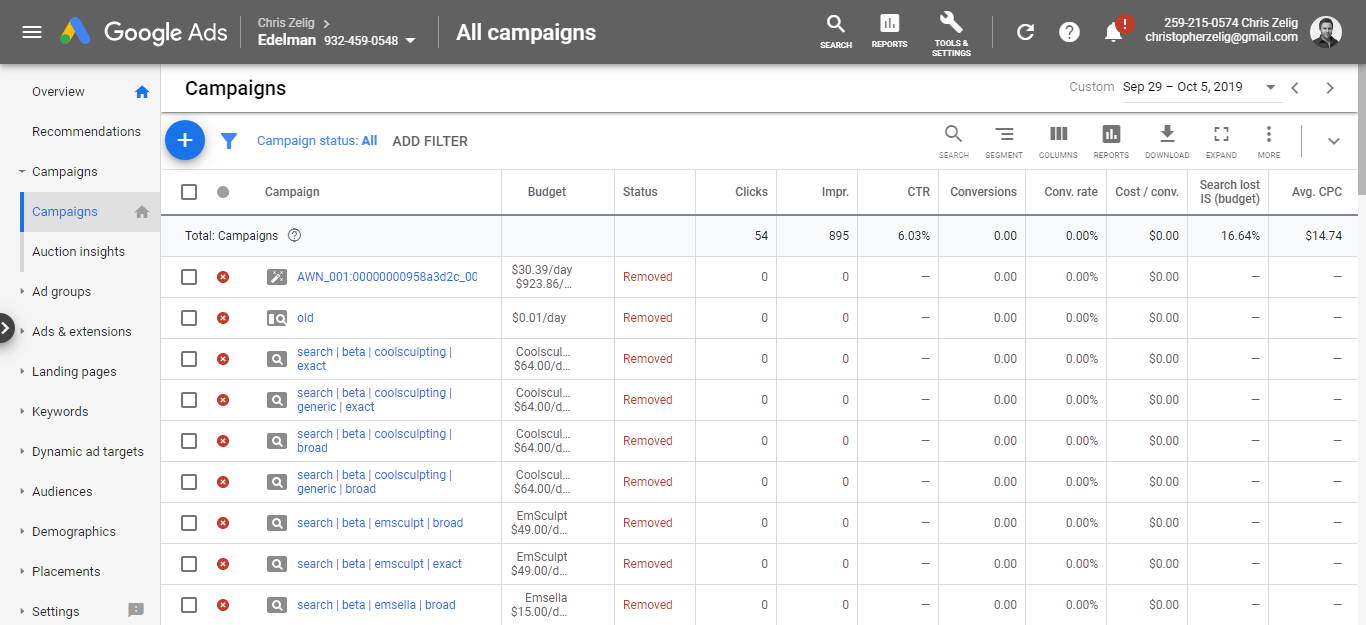
Task: Refresh data with the reload icon
Action: 1025,32
